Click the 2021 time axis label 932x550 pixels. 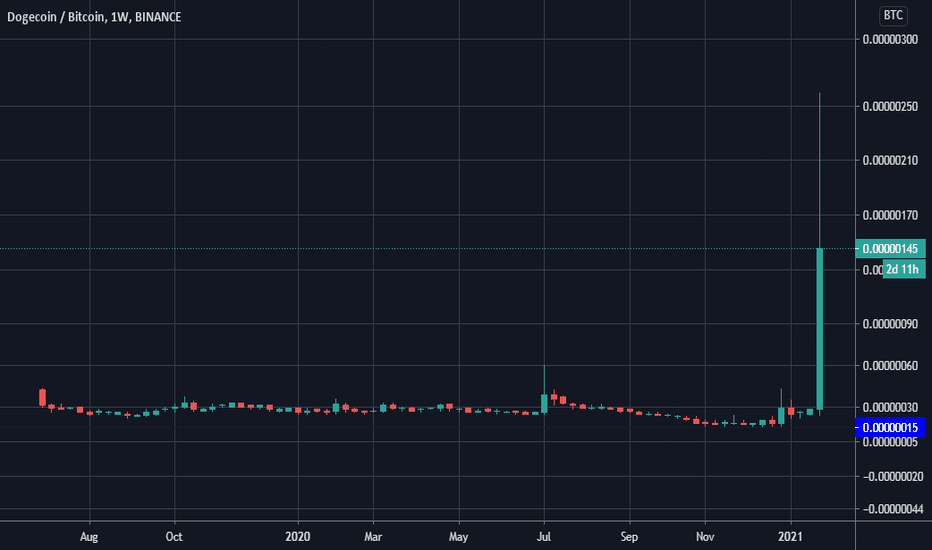coord(791,537)
